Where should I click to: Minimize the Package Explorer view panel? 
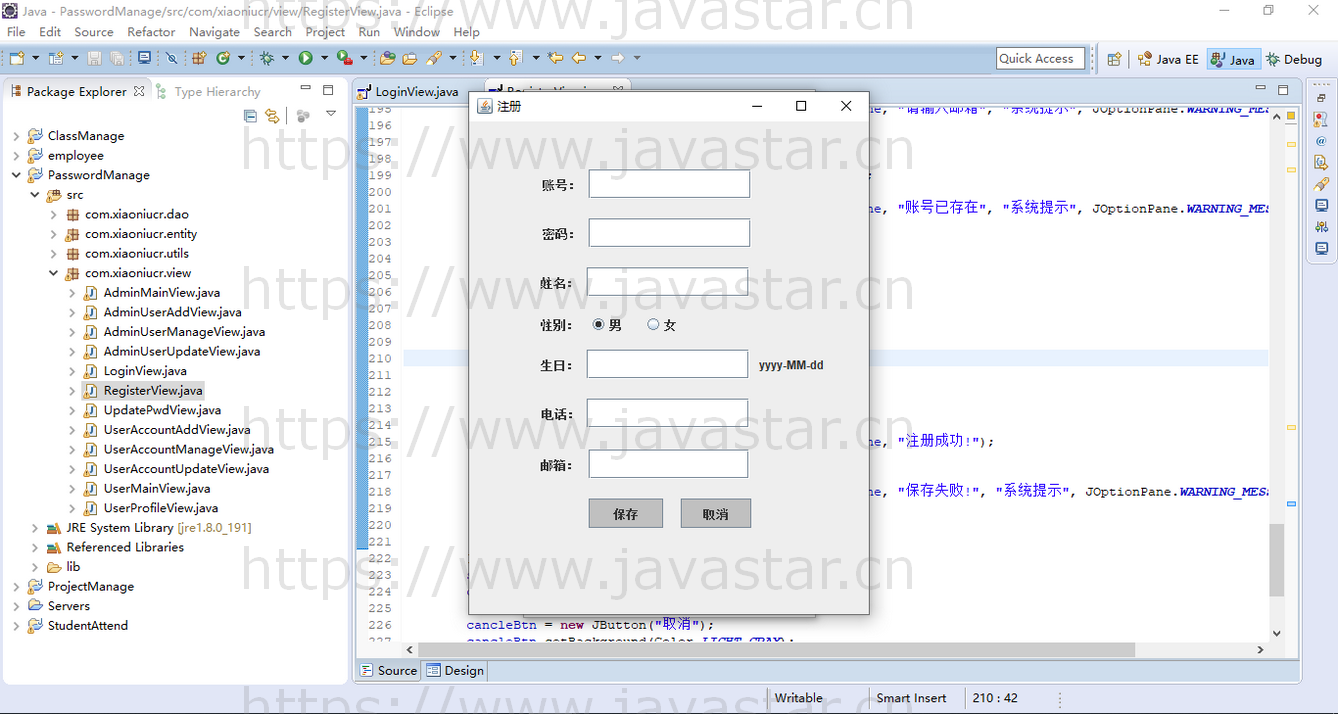click(305, 89)
